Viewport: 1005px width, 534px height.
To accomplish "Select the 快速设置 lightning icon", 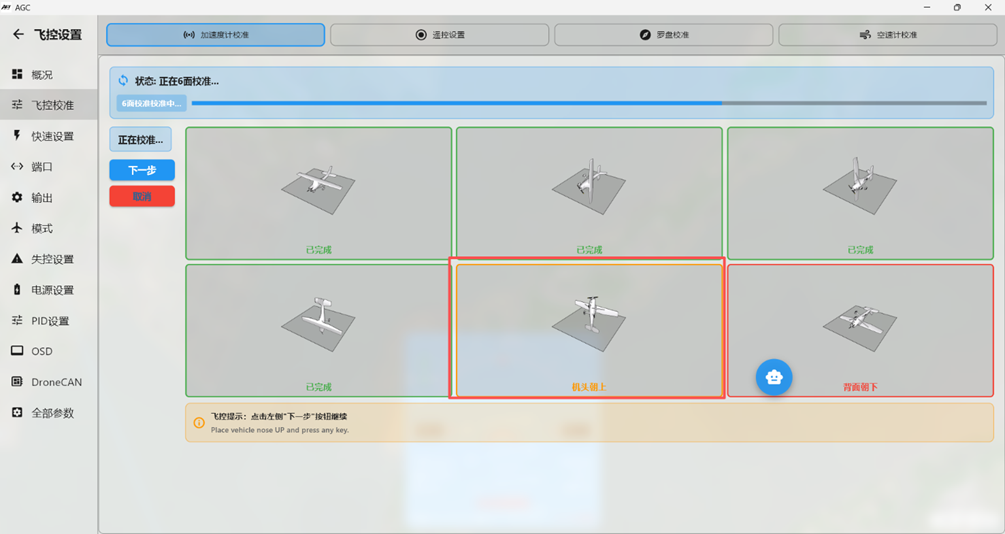I will pyautogui.click(x=17, y=136).
